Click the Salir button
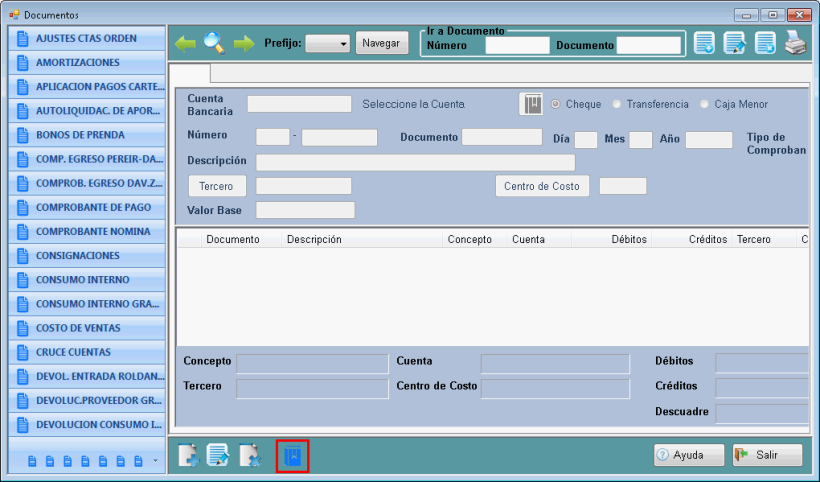Image resolution: width=820 pixels, height=482 pixels. point(767,455)
